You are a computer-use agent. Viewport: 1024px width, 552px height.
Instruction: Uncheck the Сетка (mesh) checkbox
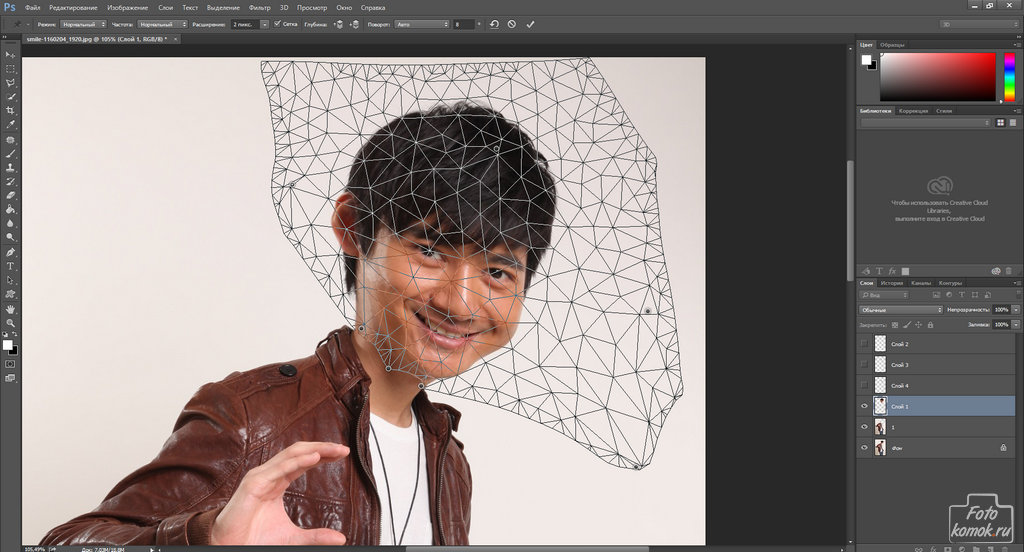point(277,23)
